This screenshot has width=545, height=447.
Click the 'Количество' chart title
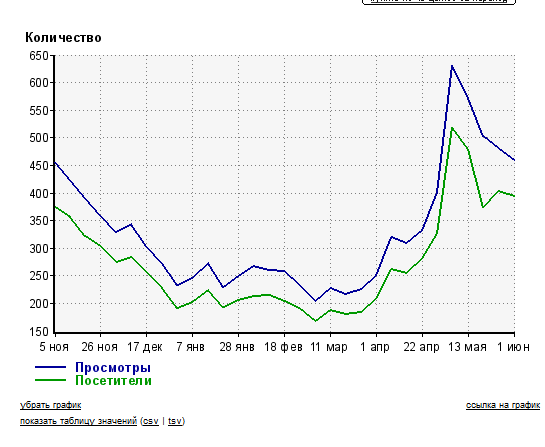63,38
